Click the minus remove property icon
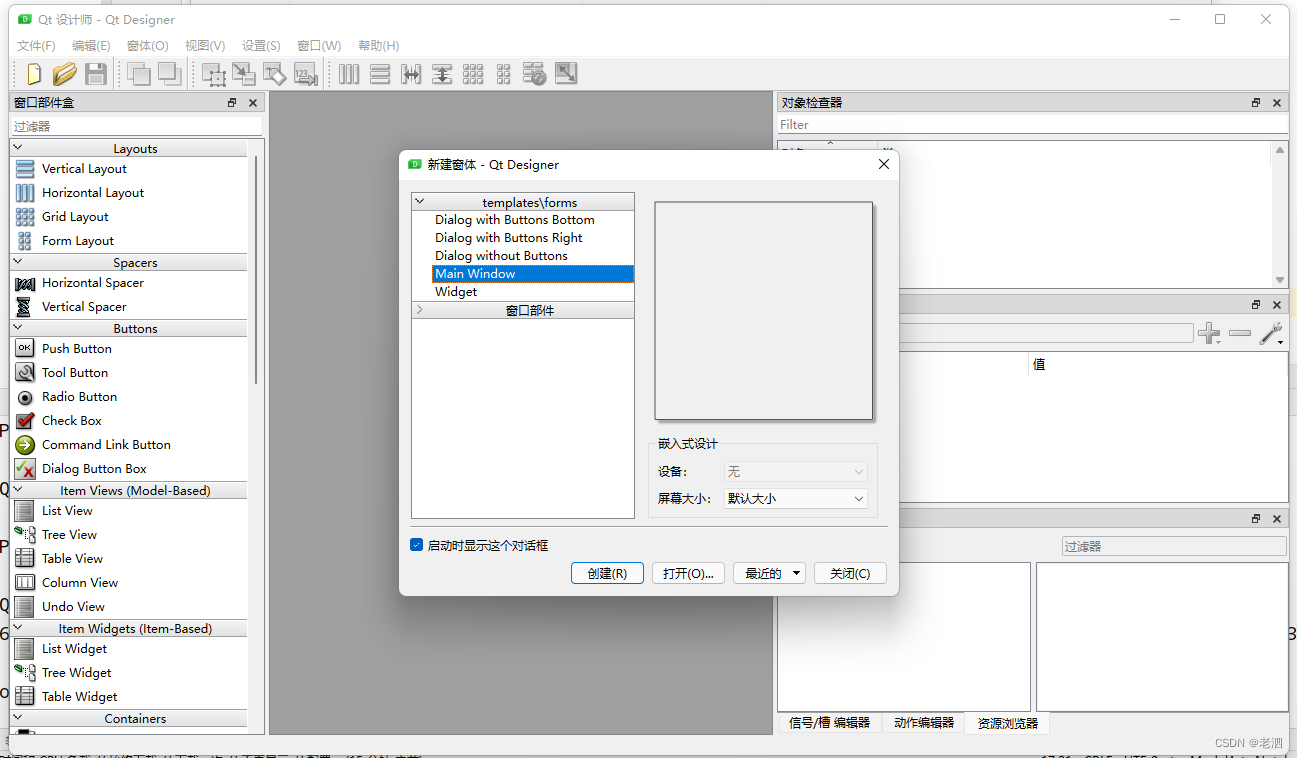 1240,333
